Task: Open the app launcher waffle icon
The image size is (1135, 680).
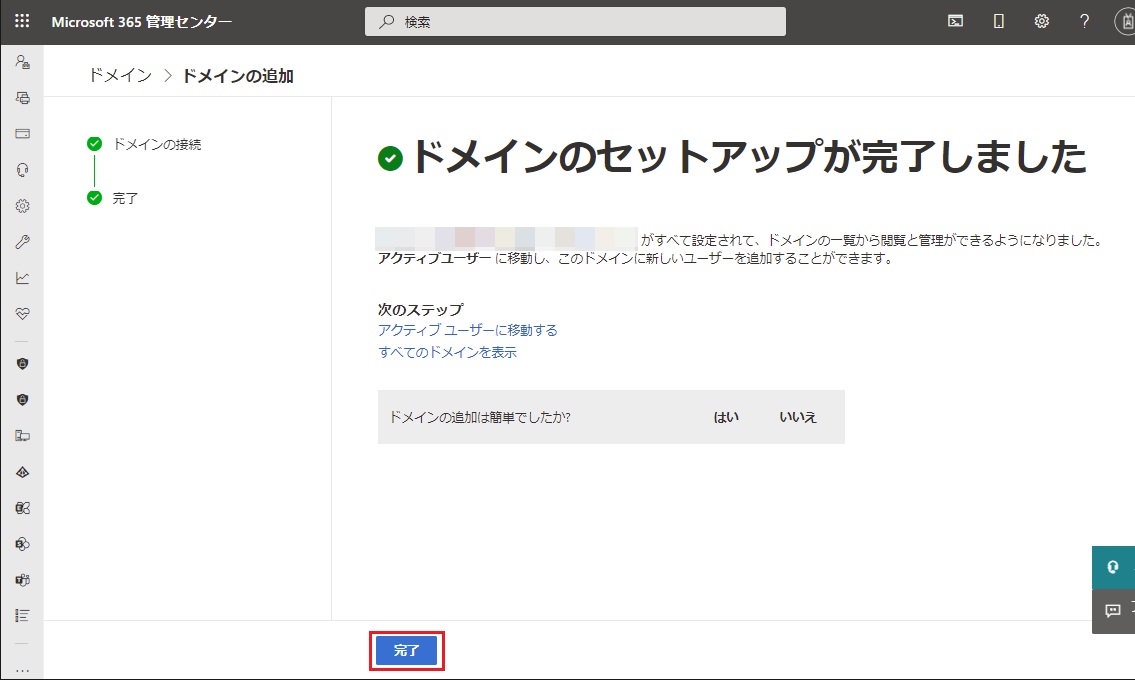Action: click(22, 22)
